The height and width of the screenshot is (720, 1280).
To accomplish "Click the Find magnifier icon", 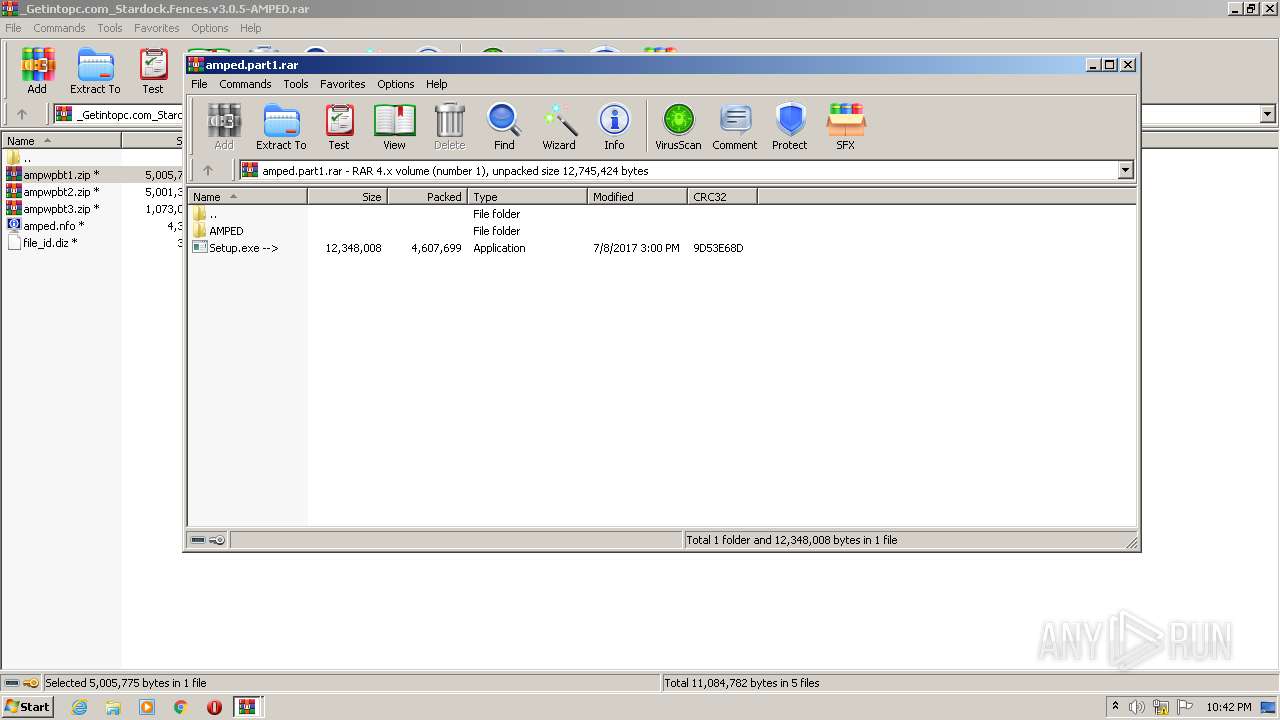I will pos(504,126).
